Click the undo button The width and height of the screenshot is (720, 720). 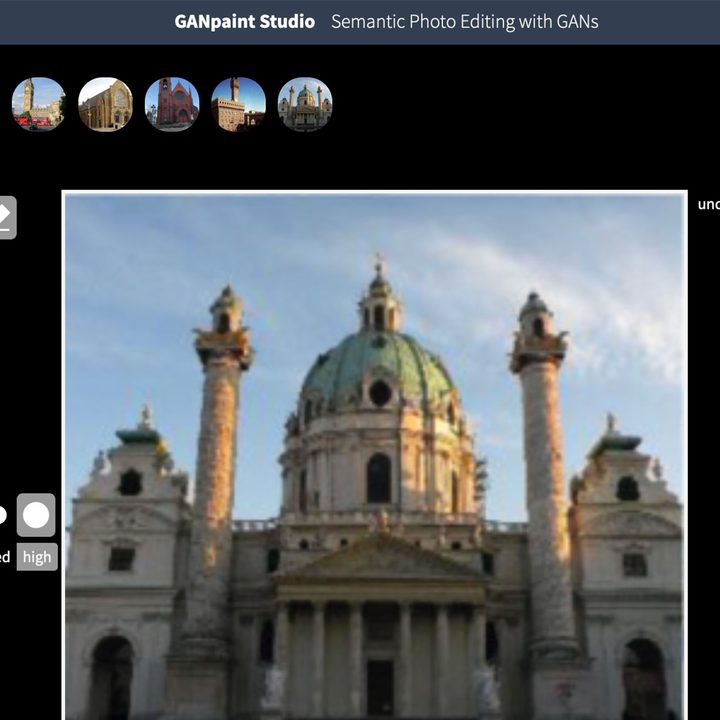(709, 204)
